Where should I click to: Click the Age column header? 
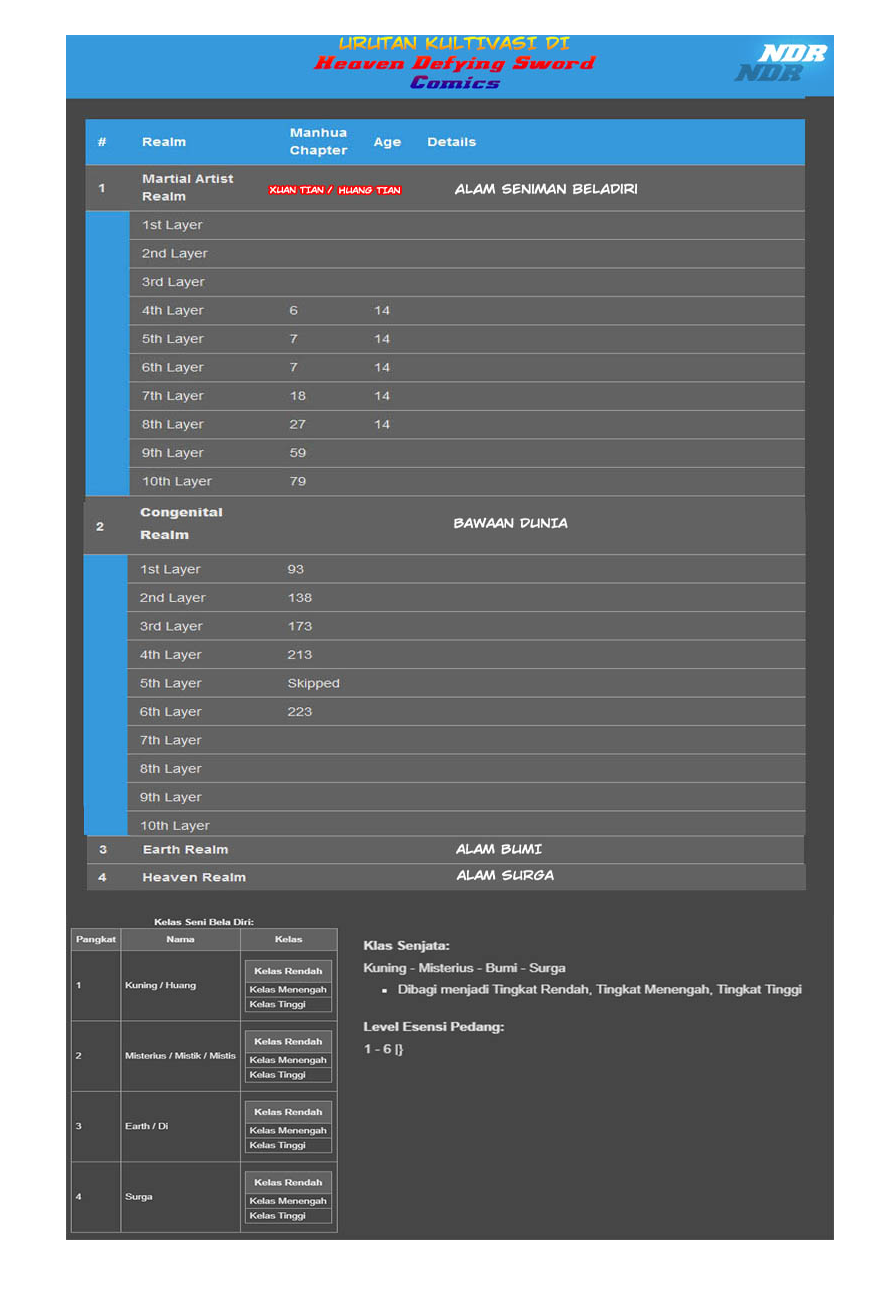tap(387, 141)
